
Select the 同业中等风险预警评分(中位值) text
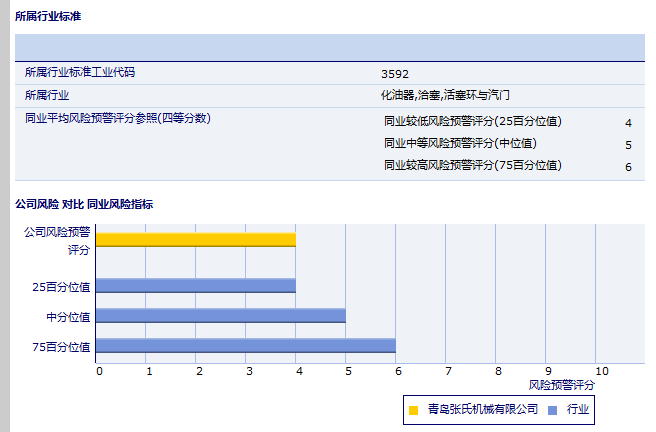click(x=460, y=144)
